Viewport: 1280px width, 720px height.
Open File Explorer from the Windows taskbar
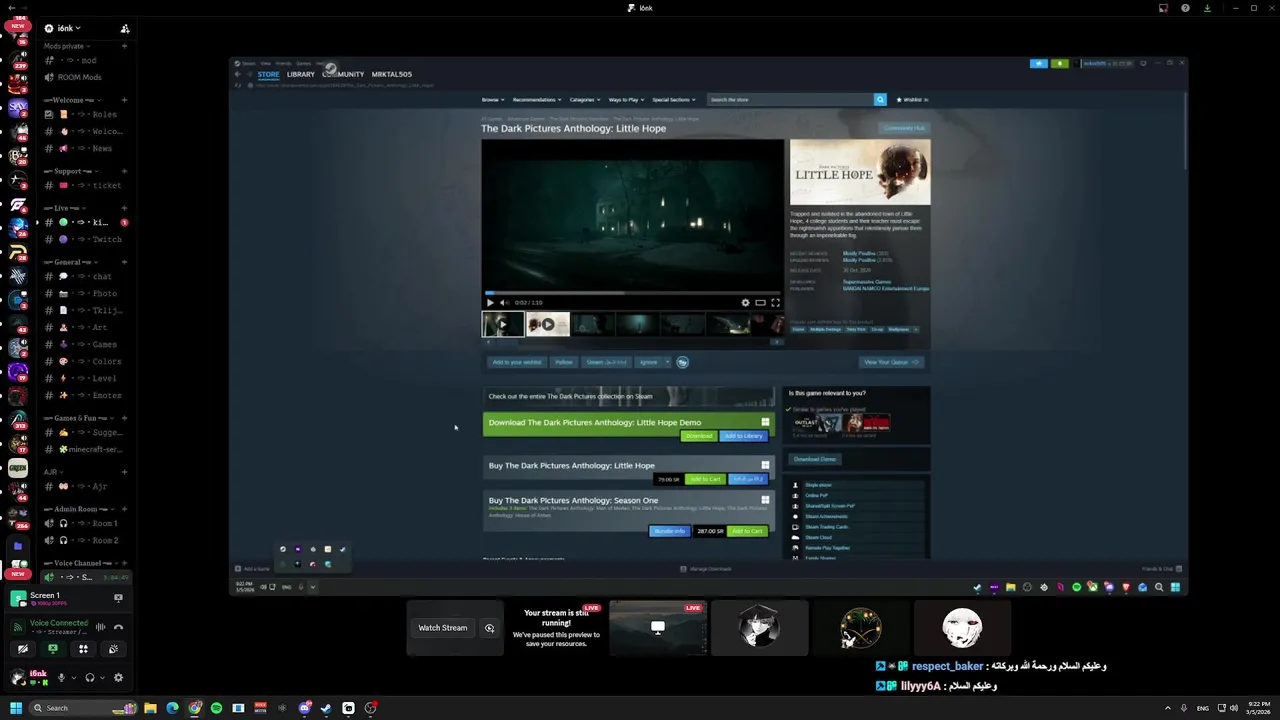click(x=150, y=708)
